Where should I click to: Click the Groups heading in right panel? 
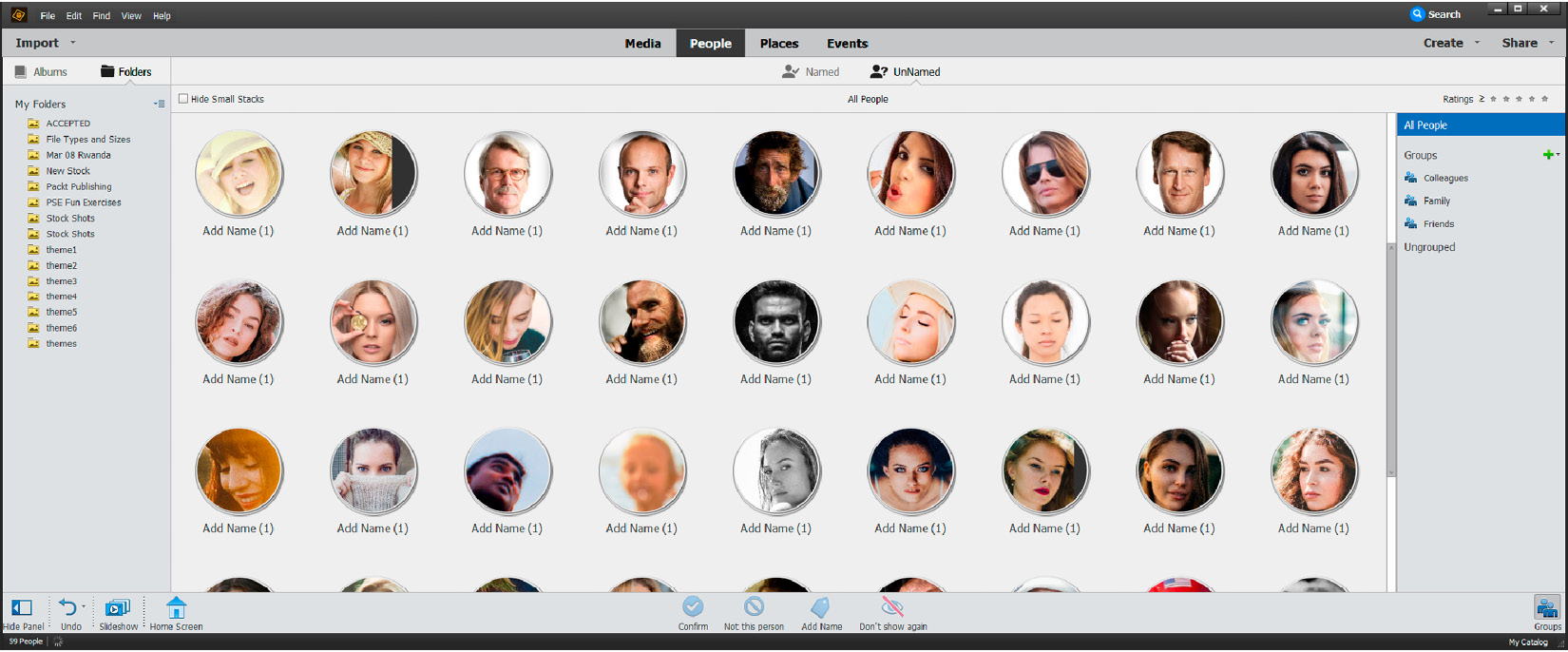tap(1421, 155)
